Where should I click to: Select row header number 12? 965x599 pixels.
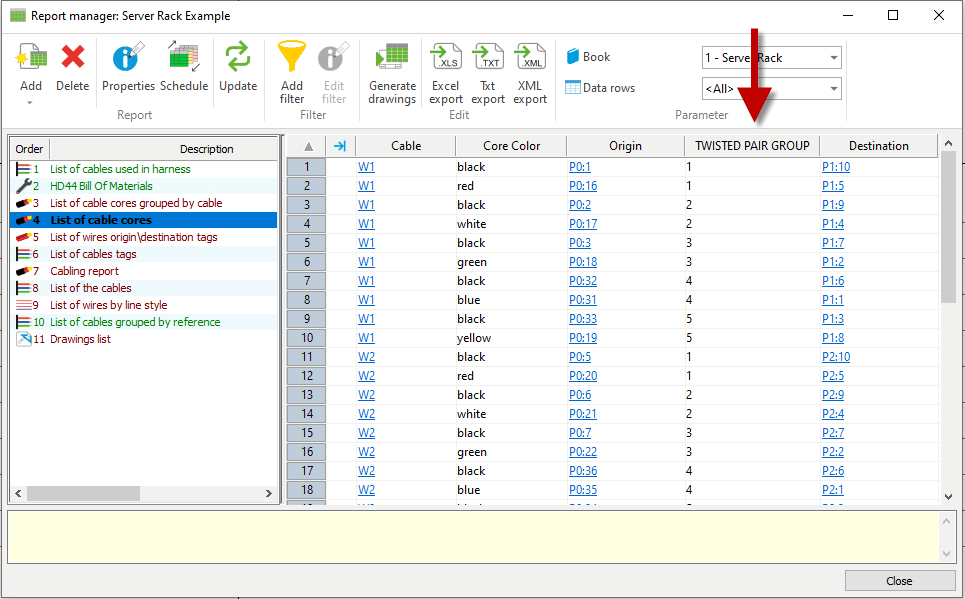point(306,376)
